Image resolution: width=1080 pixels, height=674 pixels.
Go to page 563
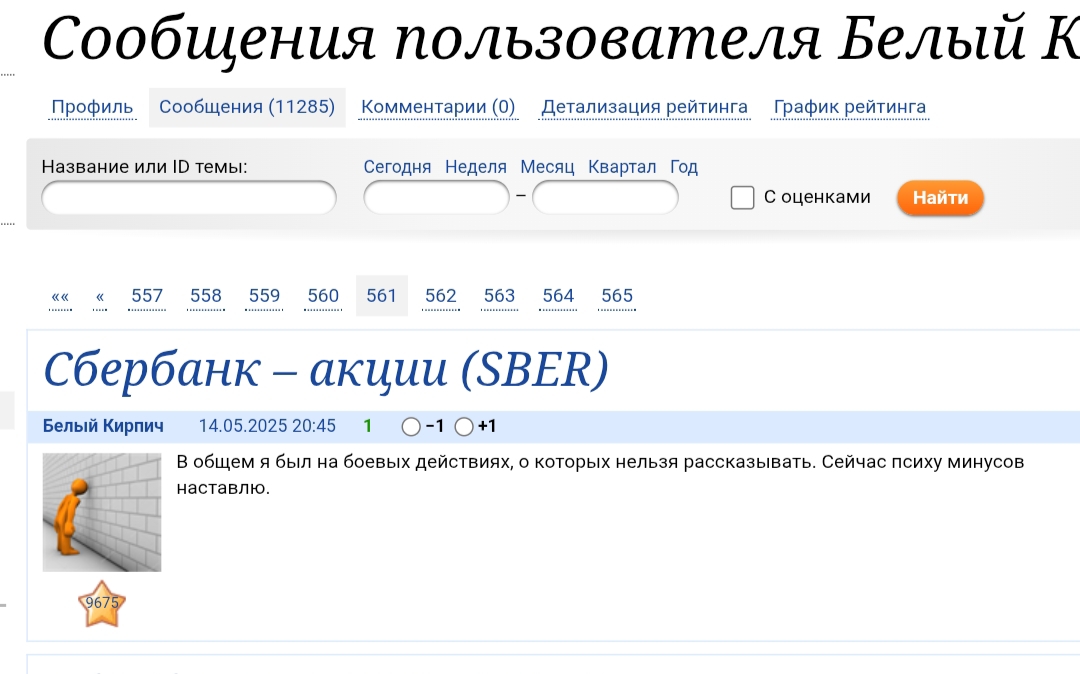[499, 296]
